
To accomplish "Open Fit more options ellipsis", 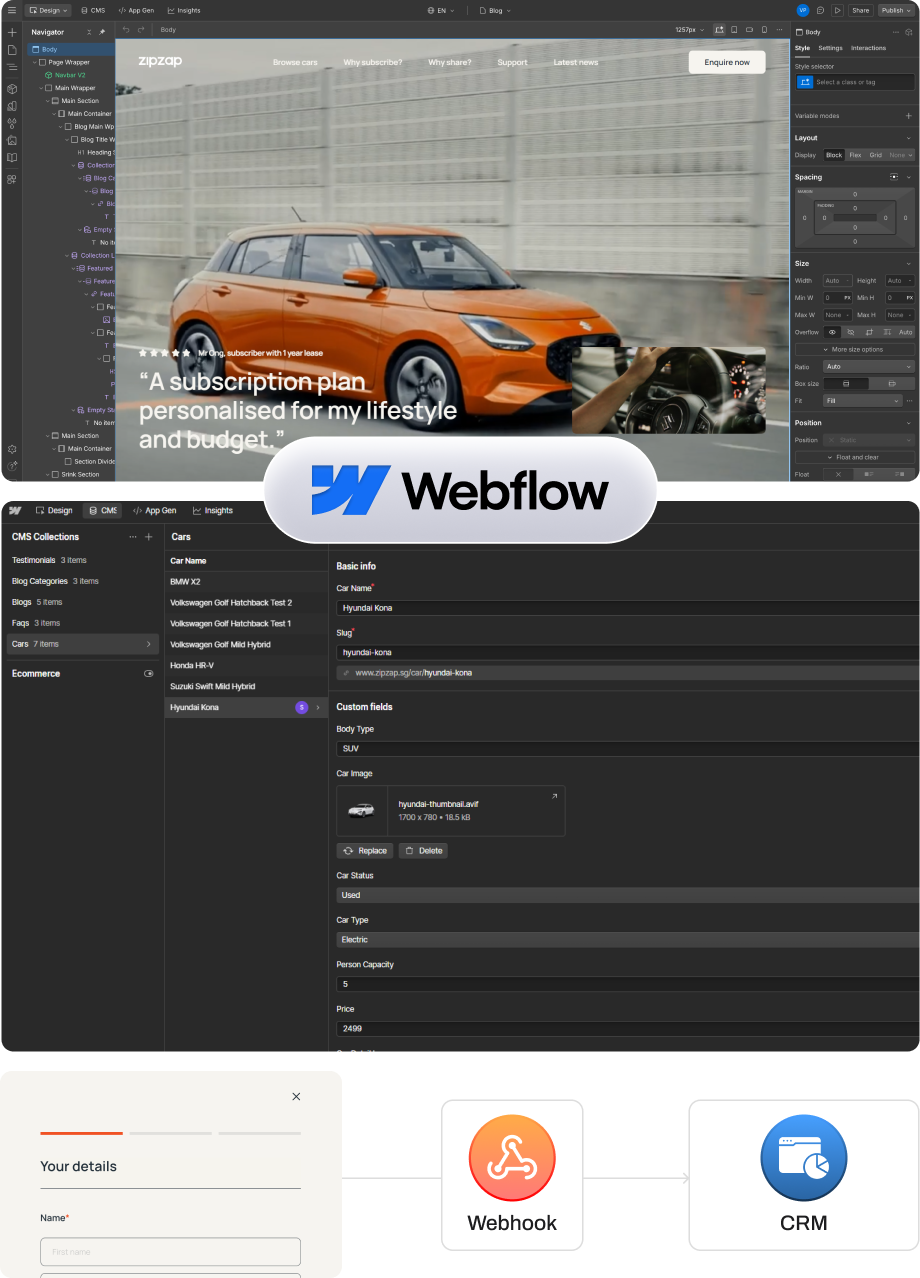I will pos(910,401).
